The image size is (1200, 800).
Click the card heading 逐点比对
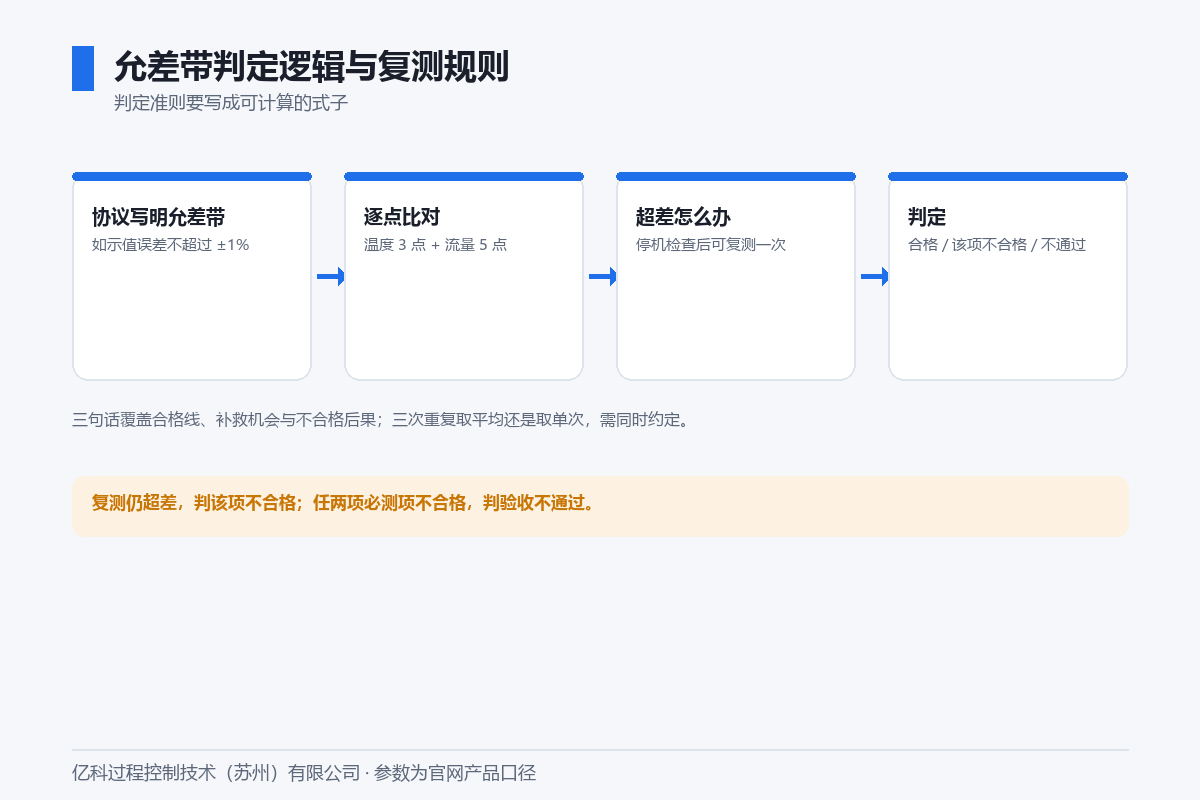[x=402, y=217]
